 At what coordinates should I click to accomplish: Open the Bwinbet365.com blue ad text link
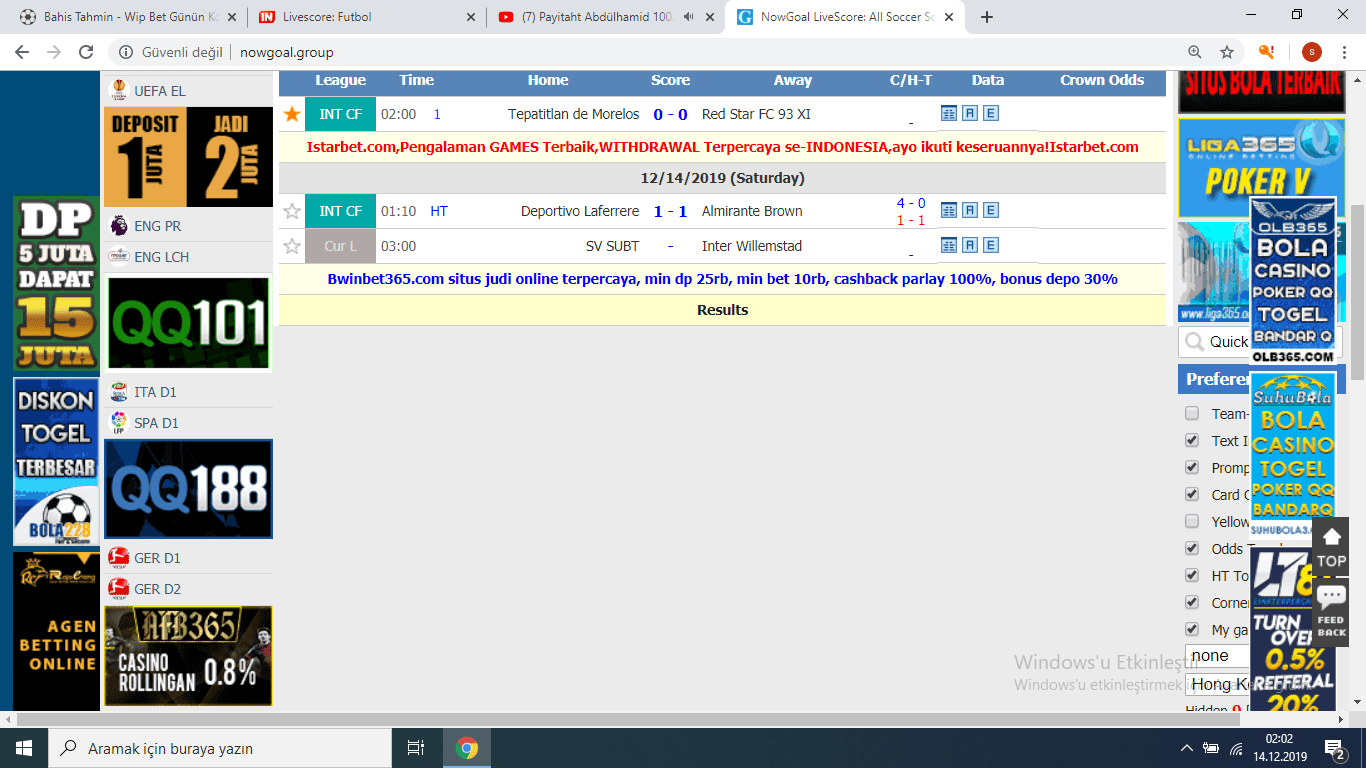[722, 279]
